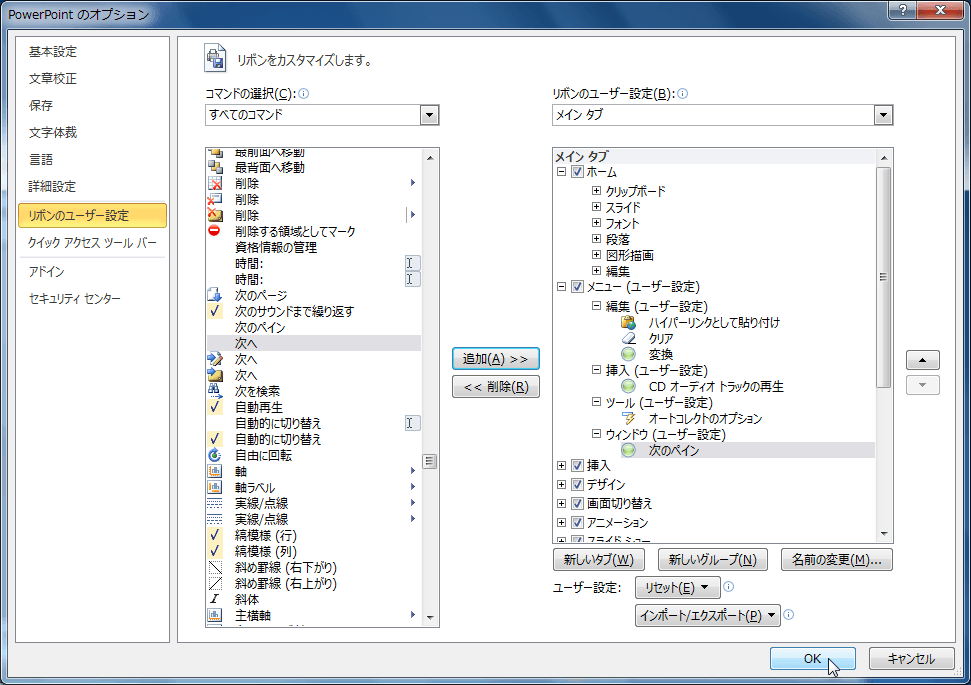Click the info icon beside コマンドの選択

303,94
